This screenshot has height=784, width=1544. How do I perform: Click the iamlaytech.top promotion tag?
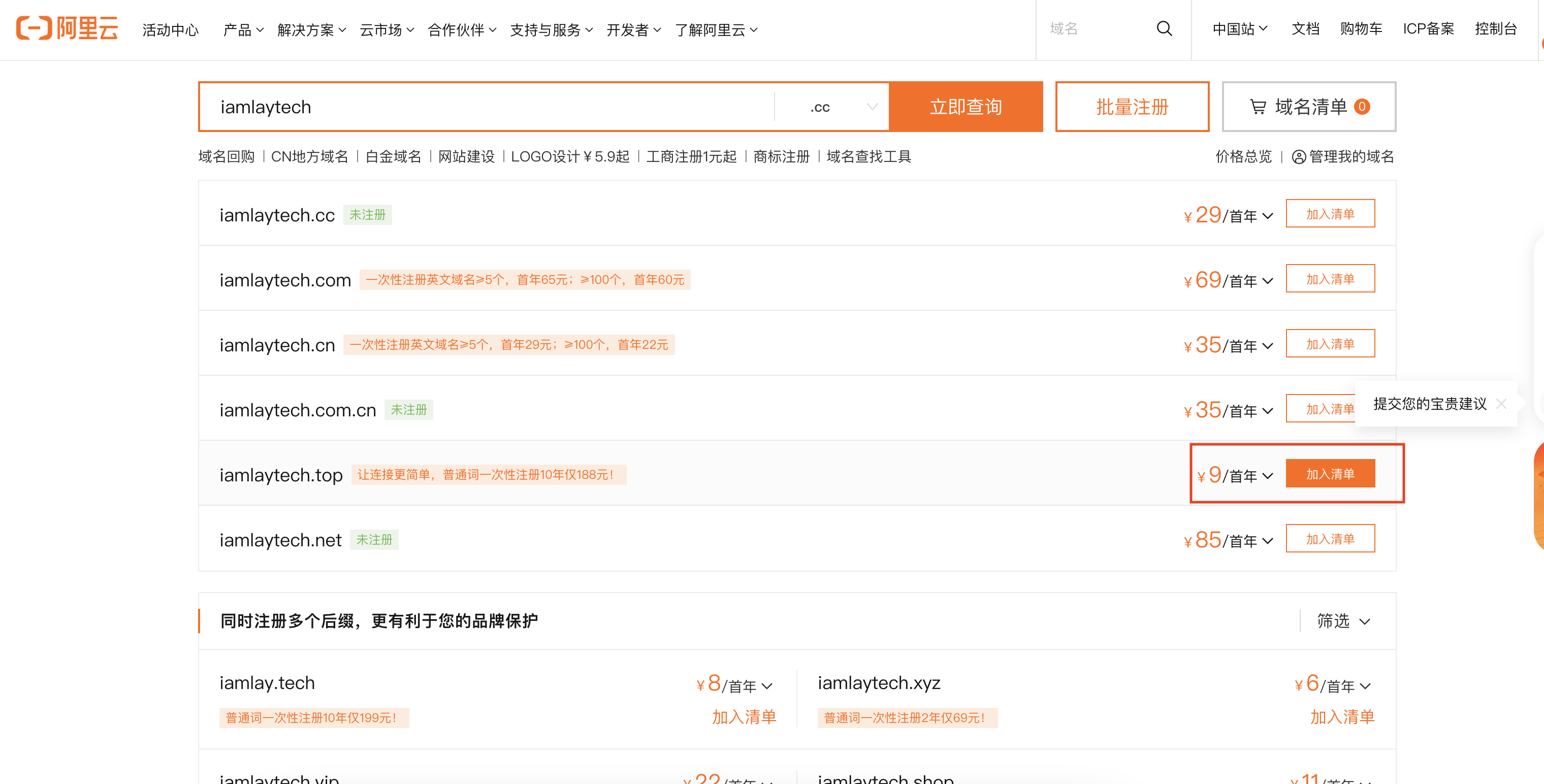coord(489,475)
